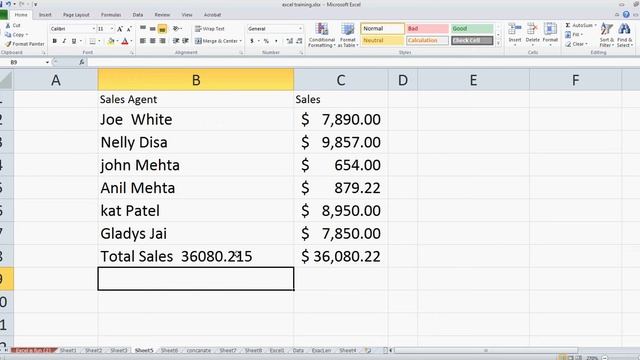Click the insert function fx button
640x360 pixels.
point(82,62)
